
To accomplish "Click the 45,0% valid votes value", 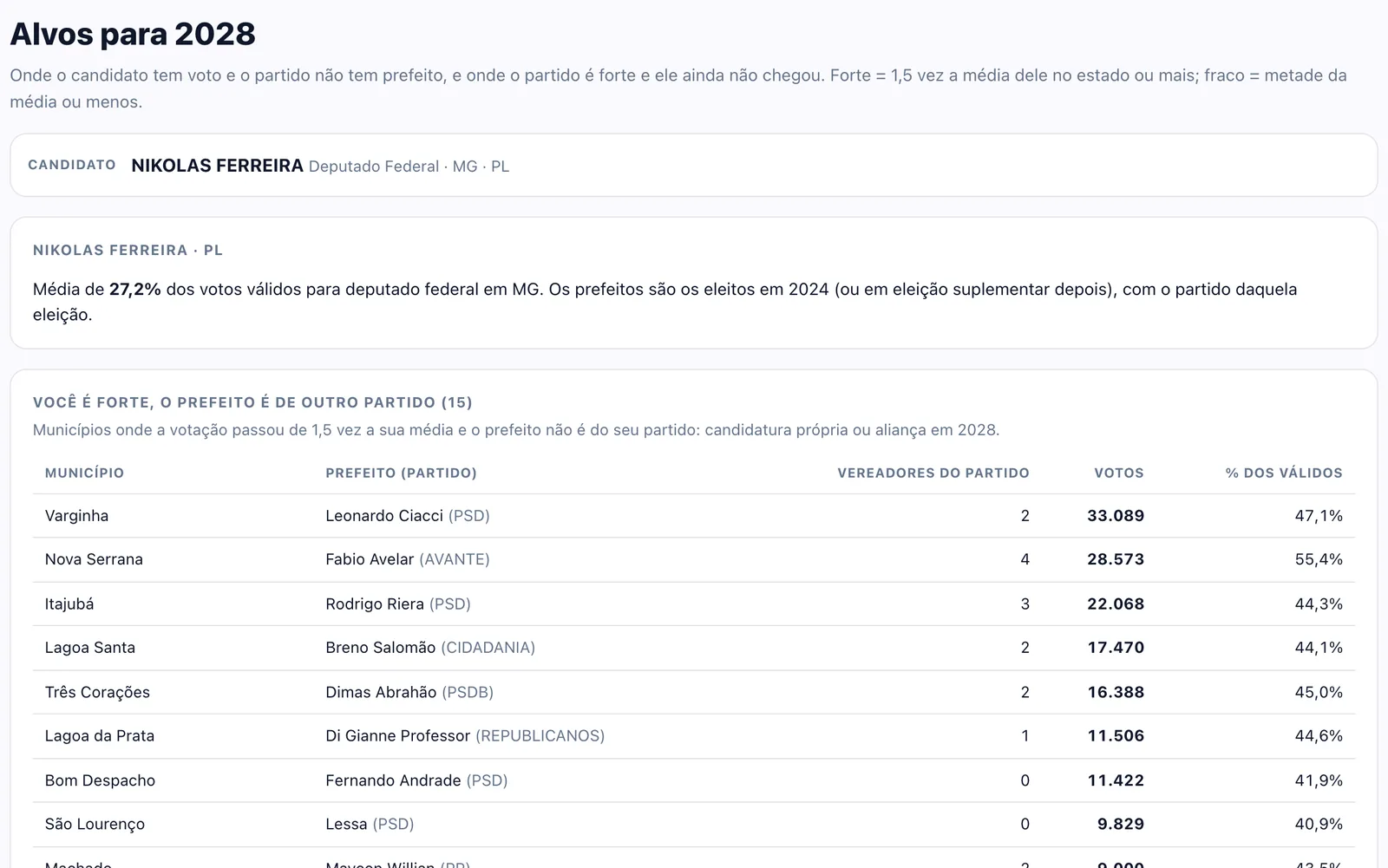I will point(1319,692).
